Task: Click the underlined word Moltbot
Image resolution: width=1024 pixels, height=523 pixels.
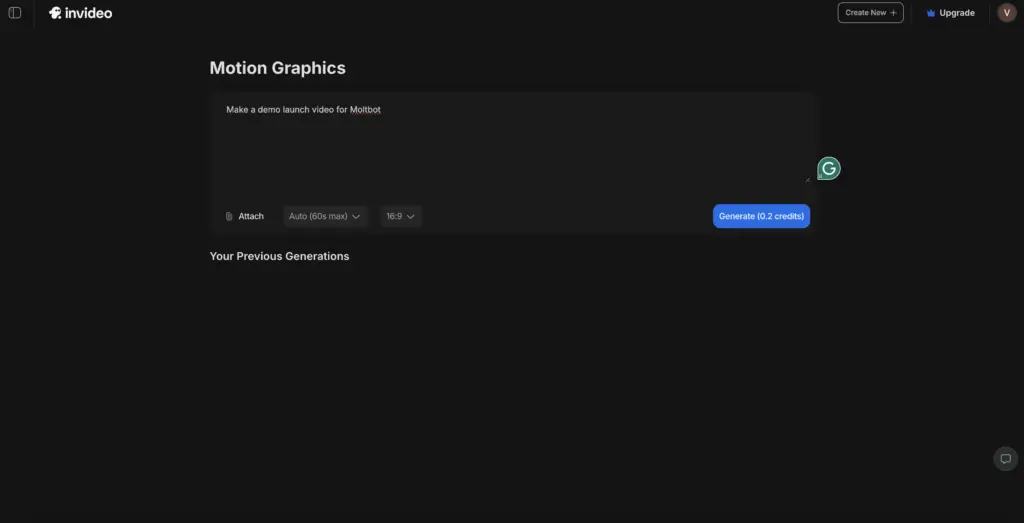Action: click(x=365, y=110)
